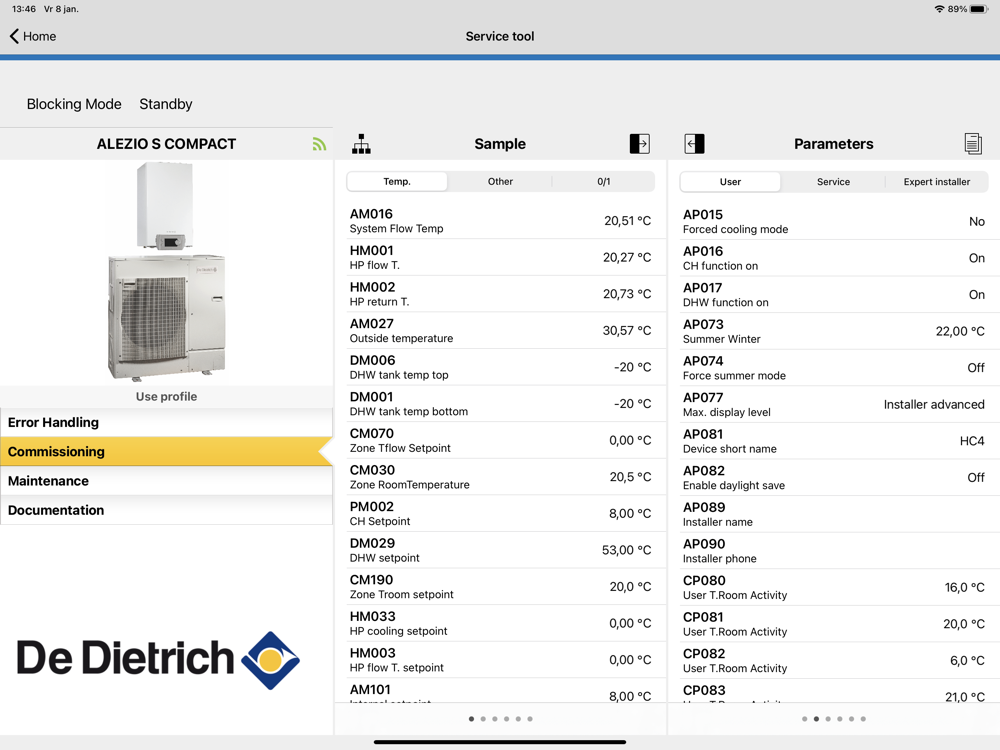
Task: Select the Temp. tab in Sample
Action: [x=397, y=182]
